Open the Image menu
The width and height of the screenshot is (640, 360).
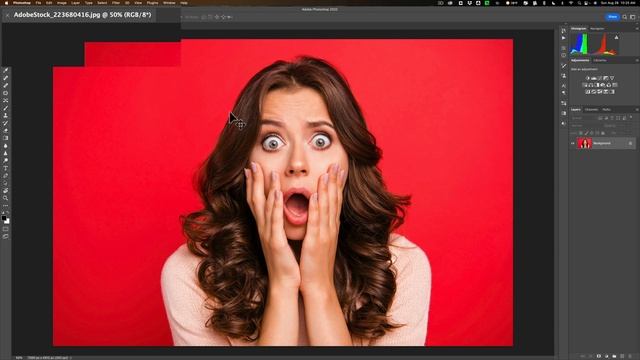(x=62, y=3)
